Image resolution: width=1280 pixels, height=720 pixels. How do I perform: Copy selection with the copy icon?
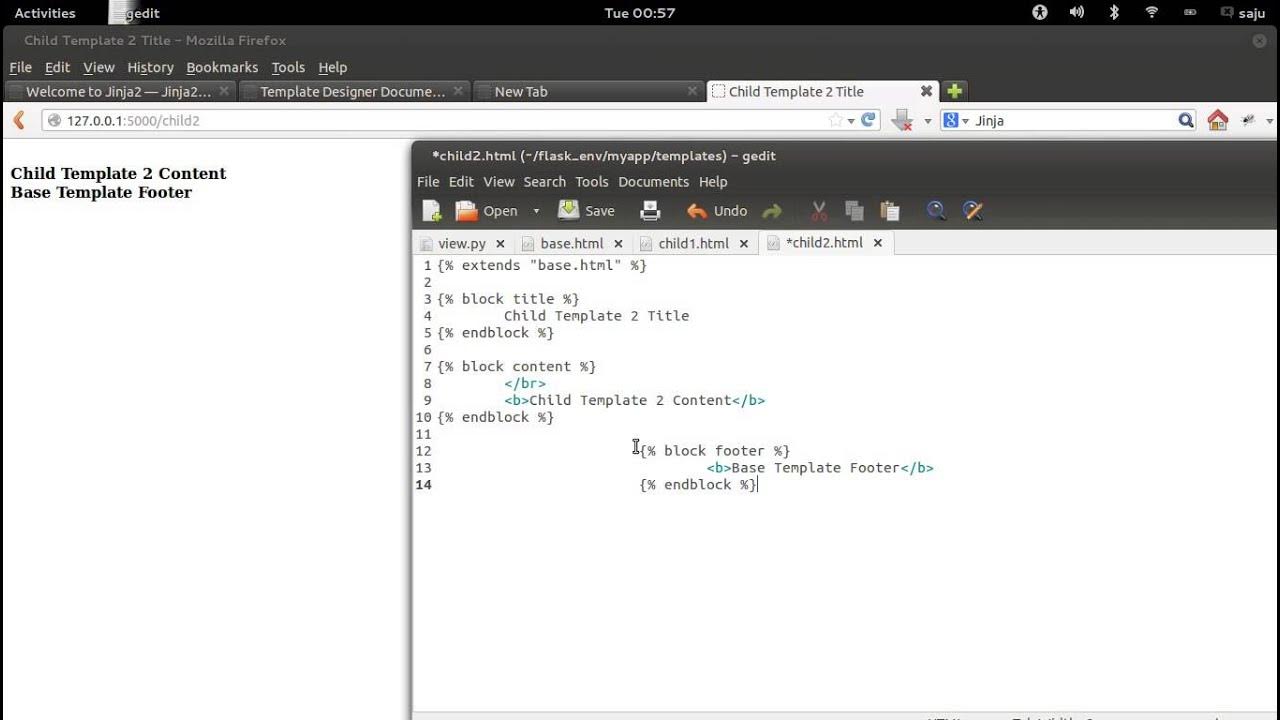pos(854,211)
